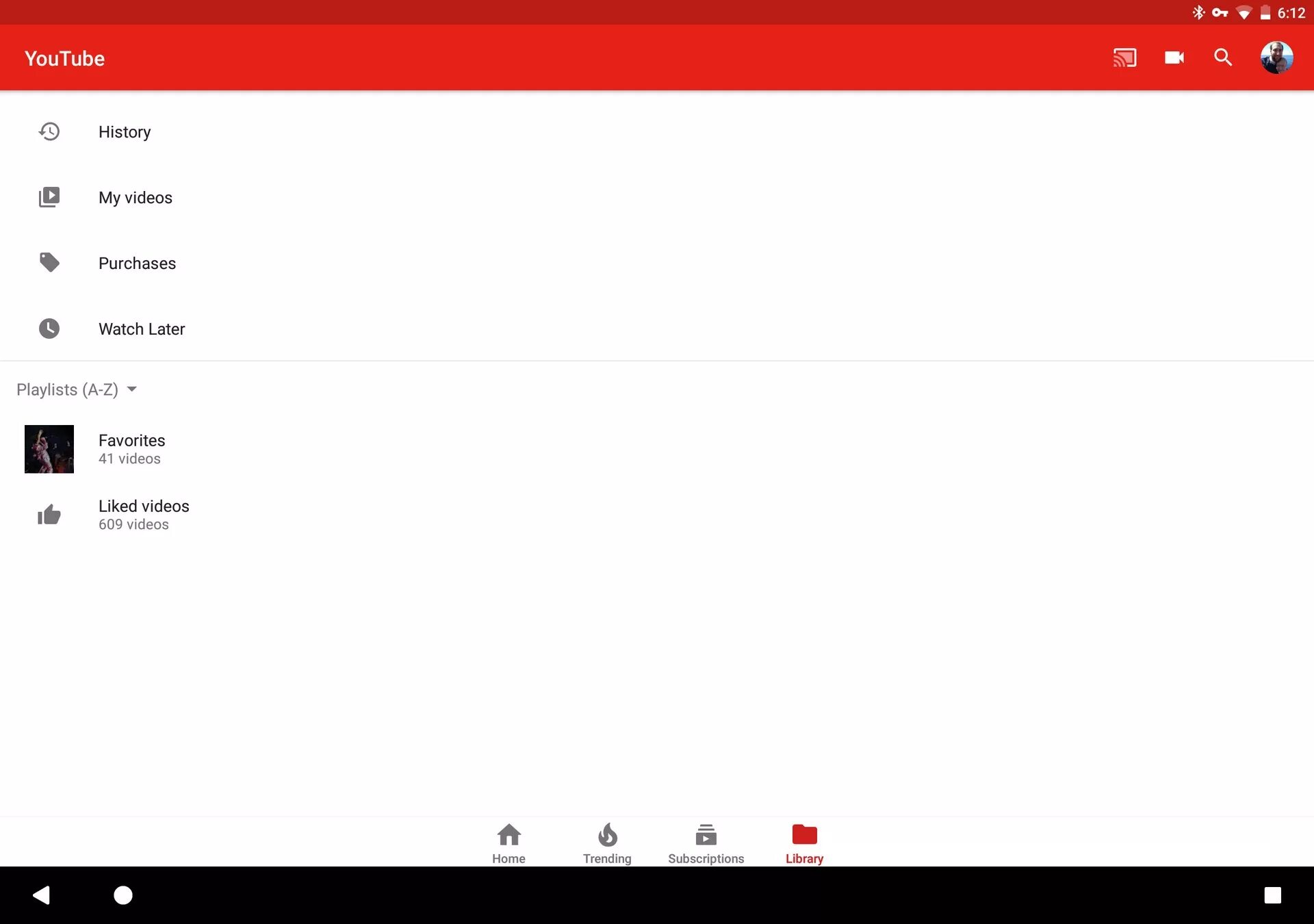Select the Liked videos playlist
This screenshot has height=924, width=1314.
(143, 514)
